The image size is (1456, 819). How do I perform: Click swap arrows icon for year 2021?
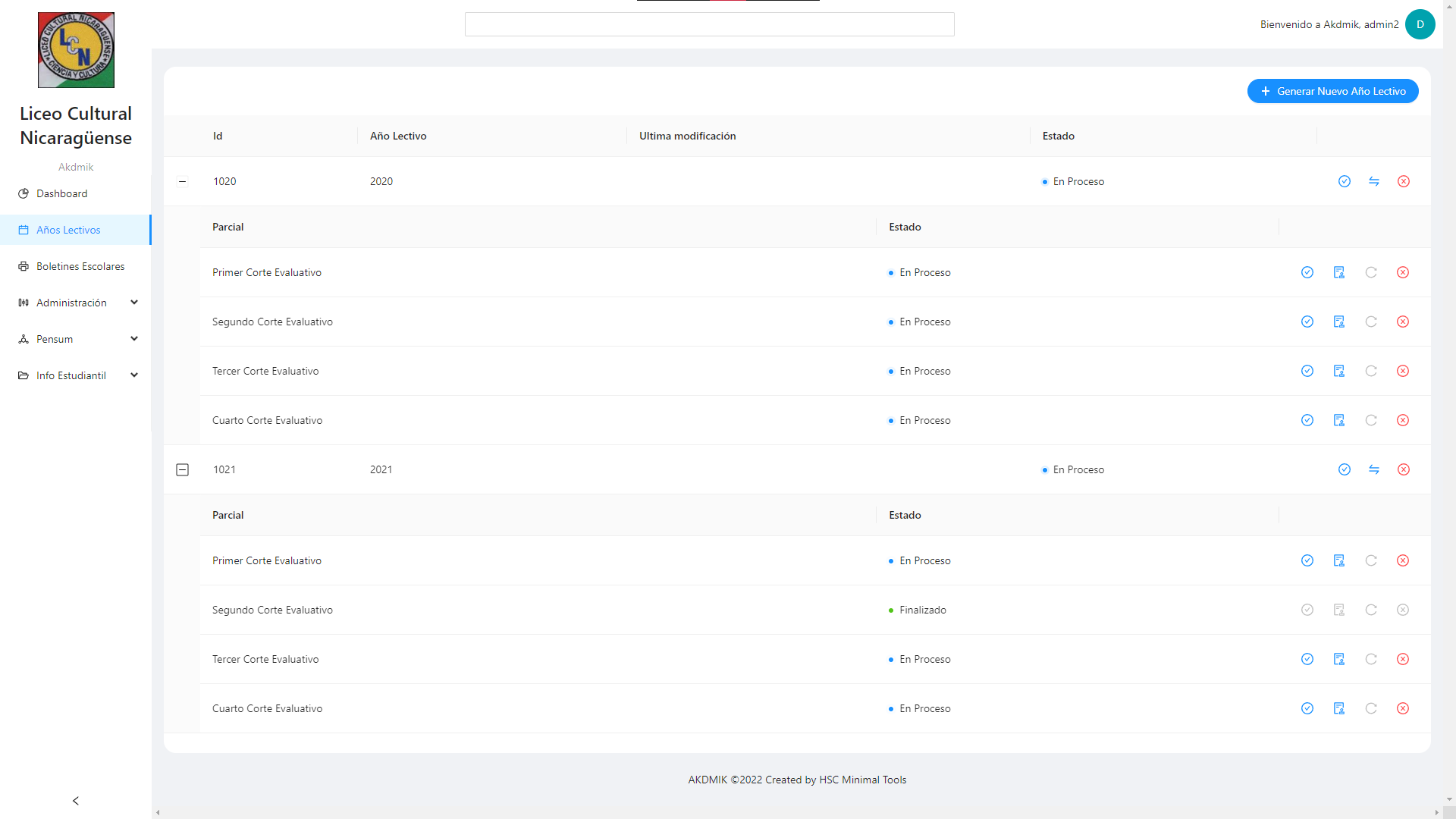pos(1374,469)
